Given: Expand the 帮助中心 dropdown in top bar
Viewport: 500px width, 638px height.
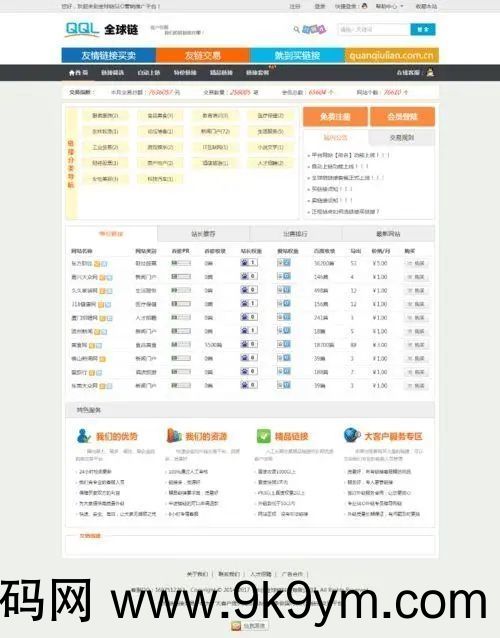Looking at the screenshot, I should (389, 7).
